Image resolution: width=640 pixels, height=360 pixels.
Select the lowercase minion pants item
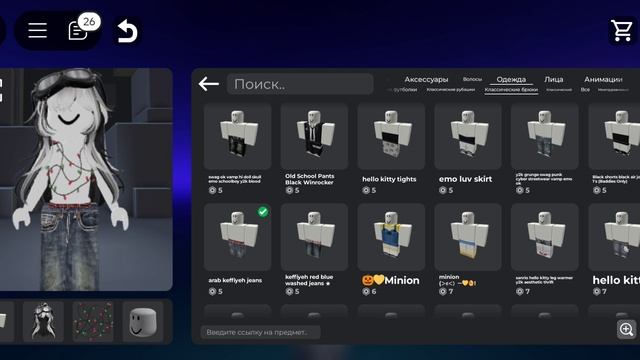pyautogui.click(x=468, y=237)
